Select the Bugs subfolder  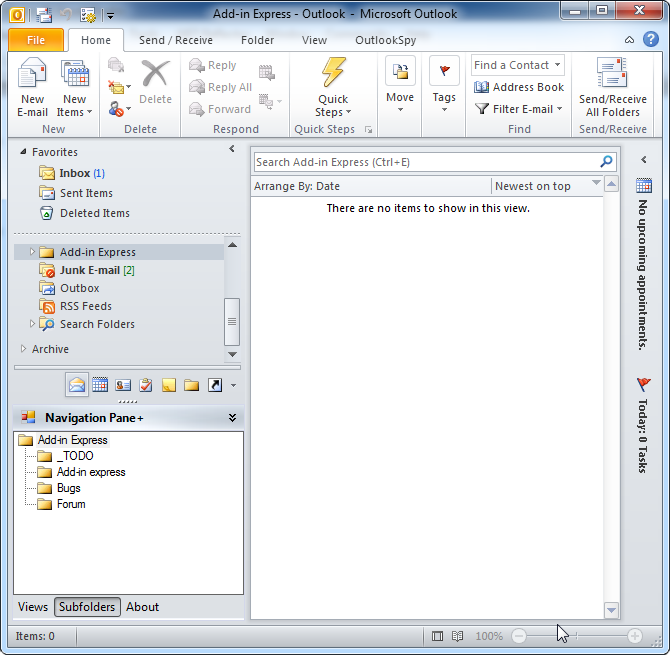[x=59, y=488]
